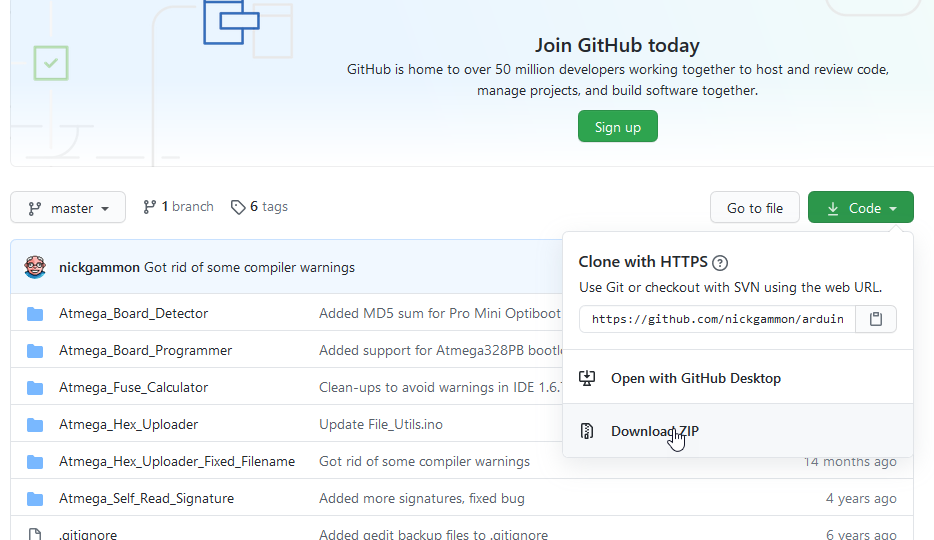View the 1 branch link

(x=178, y=207)
